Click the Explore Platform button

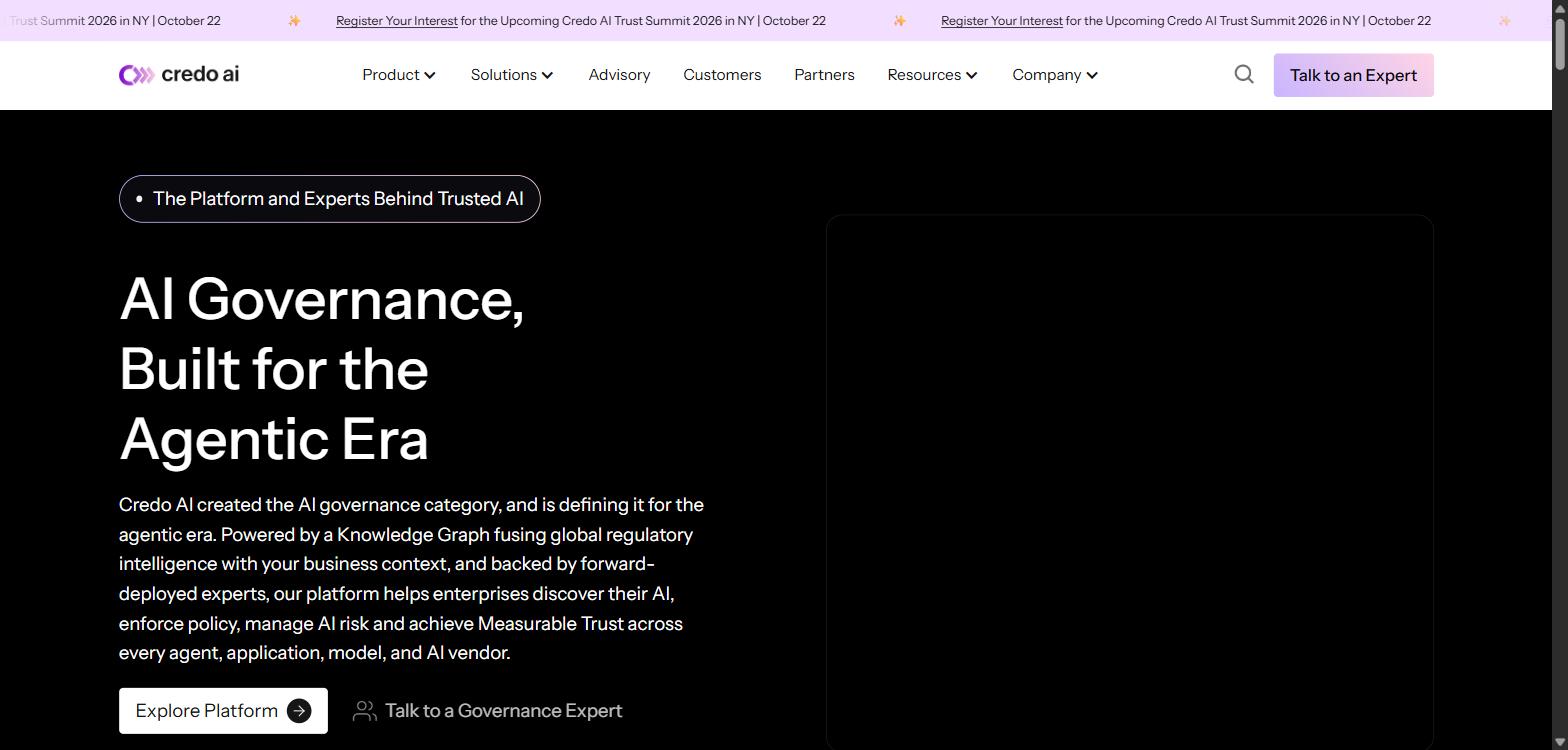[x=223, y=711]
